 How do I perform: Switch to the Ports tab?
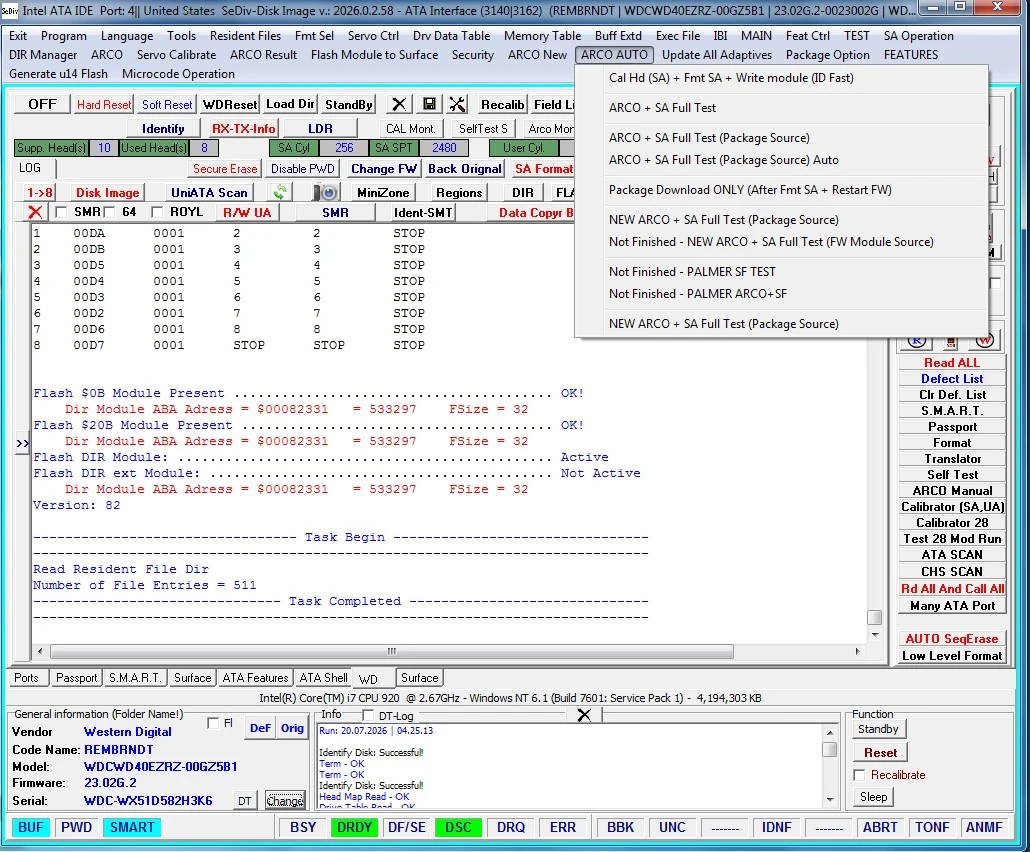coord(26,678)
